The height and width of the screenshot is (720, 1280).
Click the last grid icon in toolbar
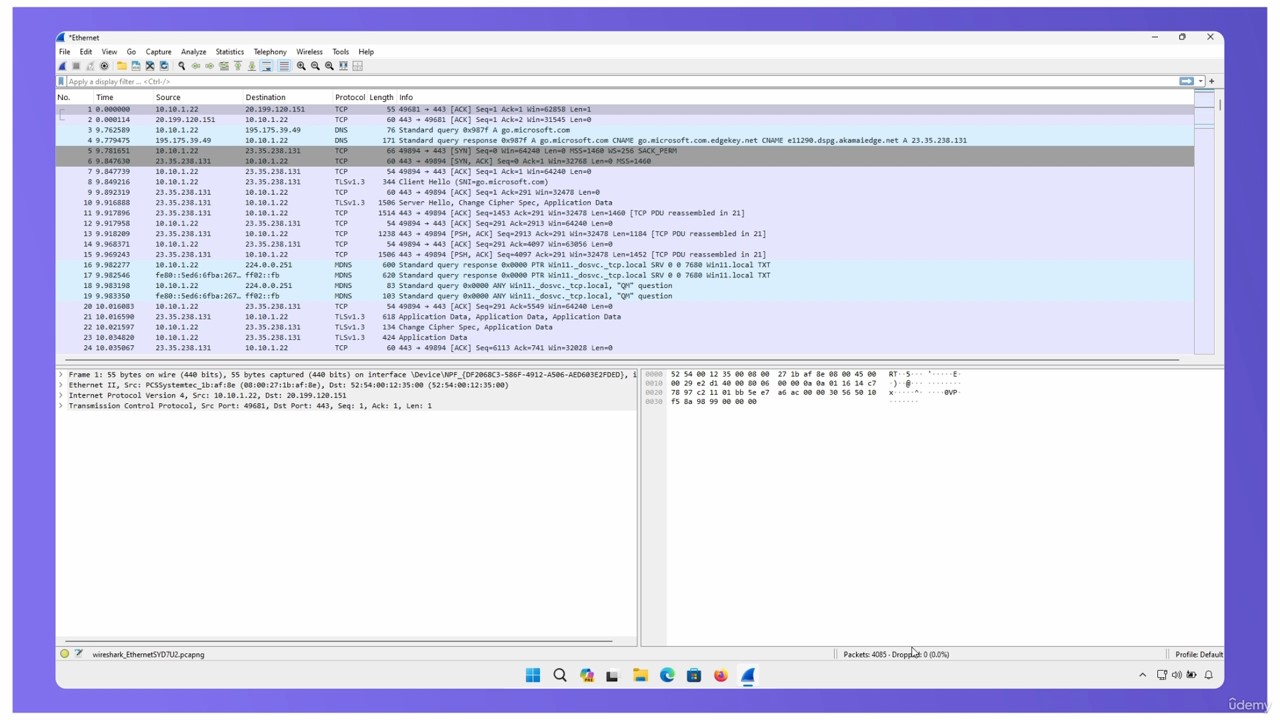pos(357,66)
